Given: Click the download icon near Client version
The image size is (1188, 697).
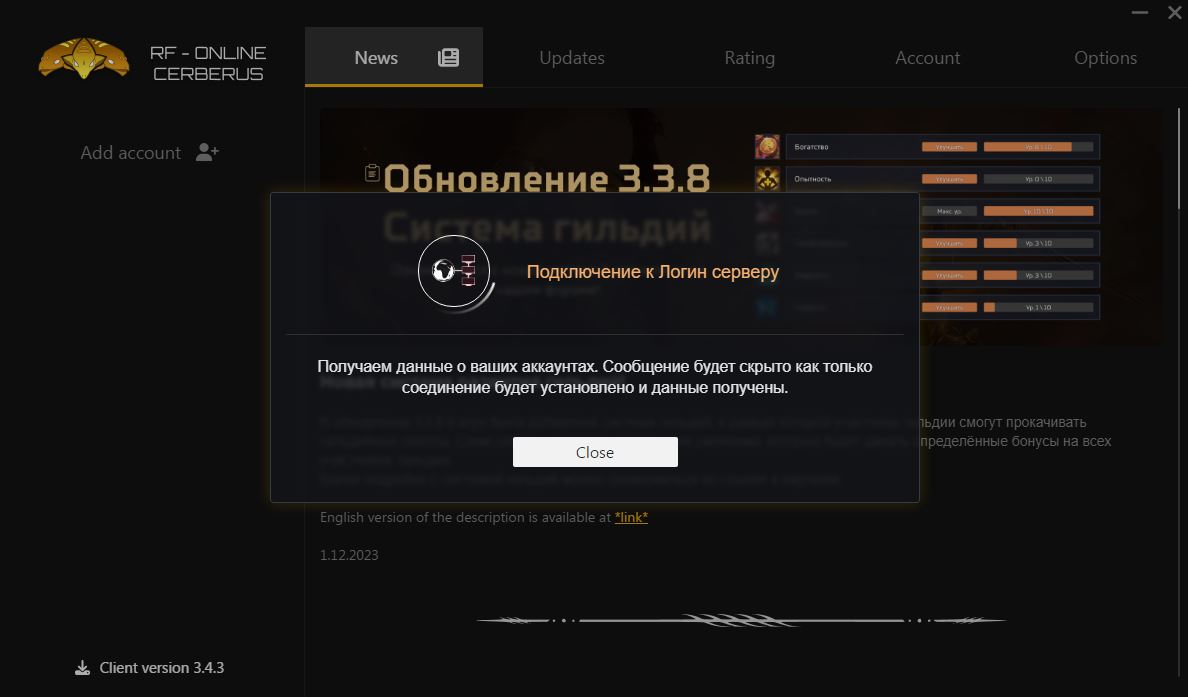Looking at the screenshot, I should [82, 667].
